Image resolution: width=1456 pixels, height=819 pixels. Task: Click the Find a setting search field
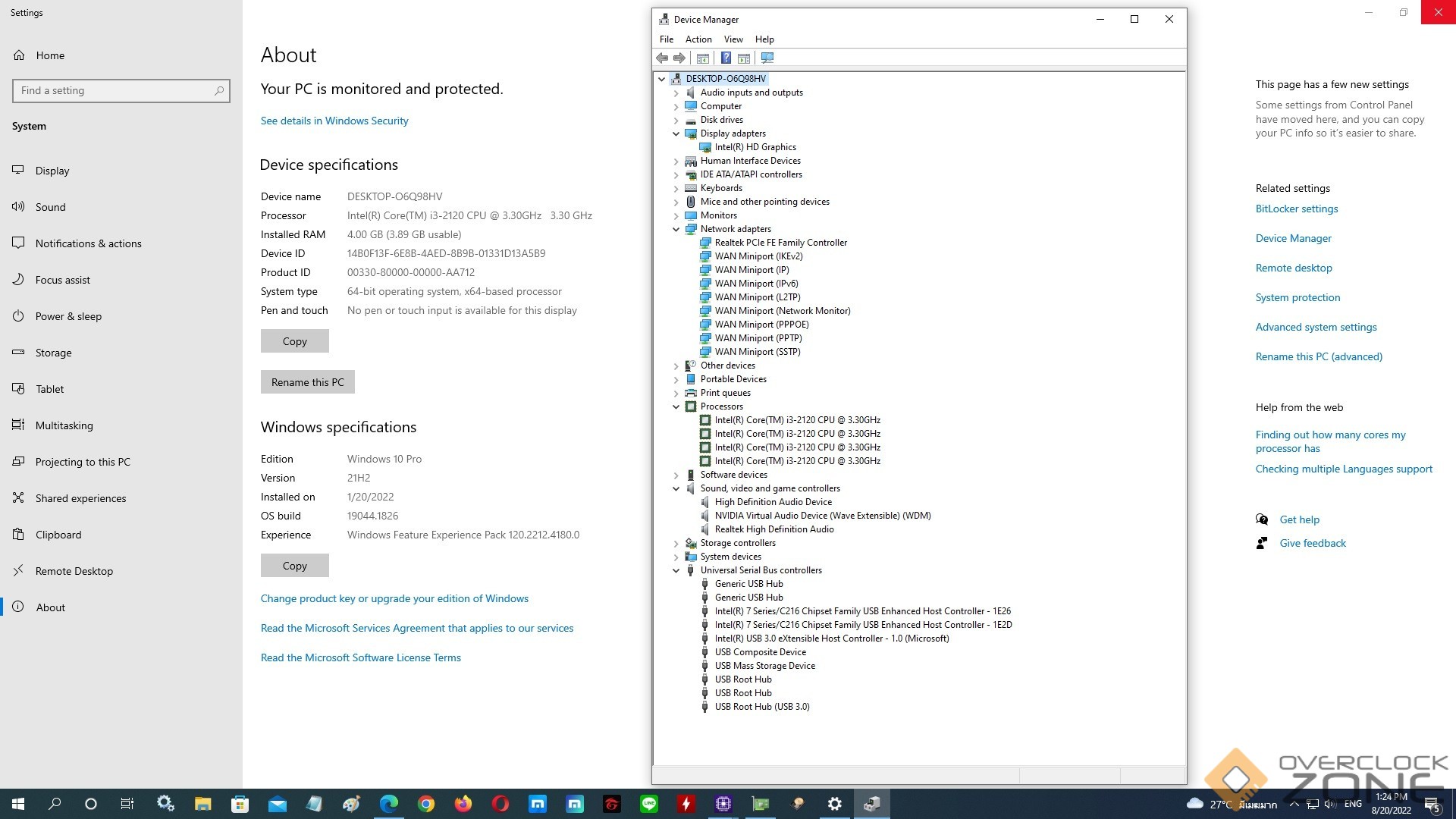coord(114,91)
